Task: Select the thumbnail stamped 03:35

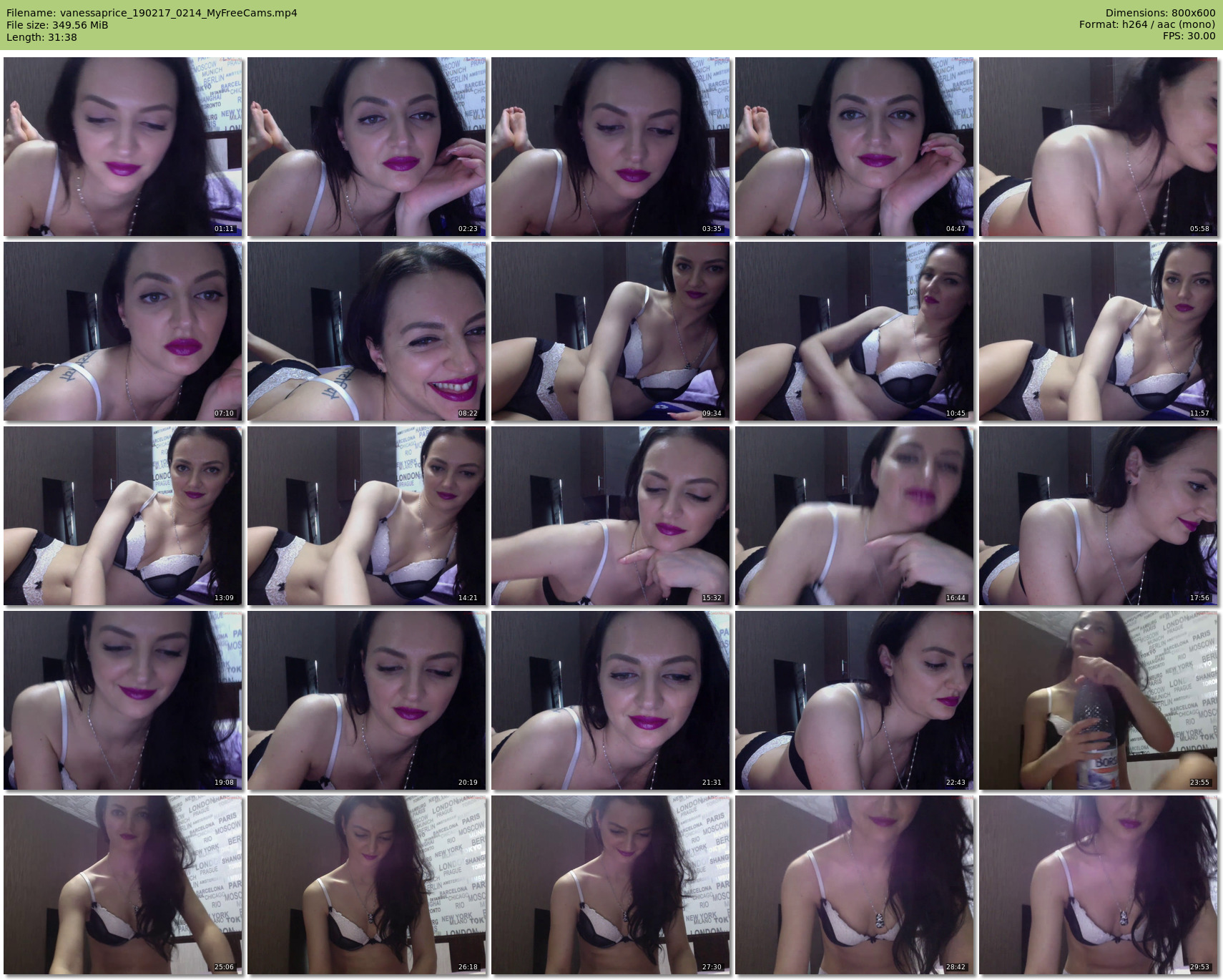Action: coord(611,147)
